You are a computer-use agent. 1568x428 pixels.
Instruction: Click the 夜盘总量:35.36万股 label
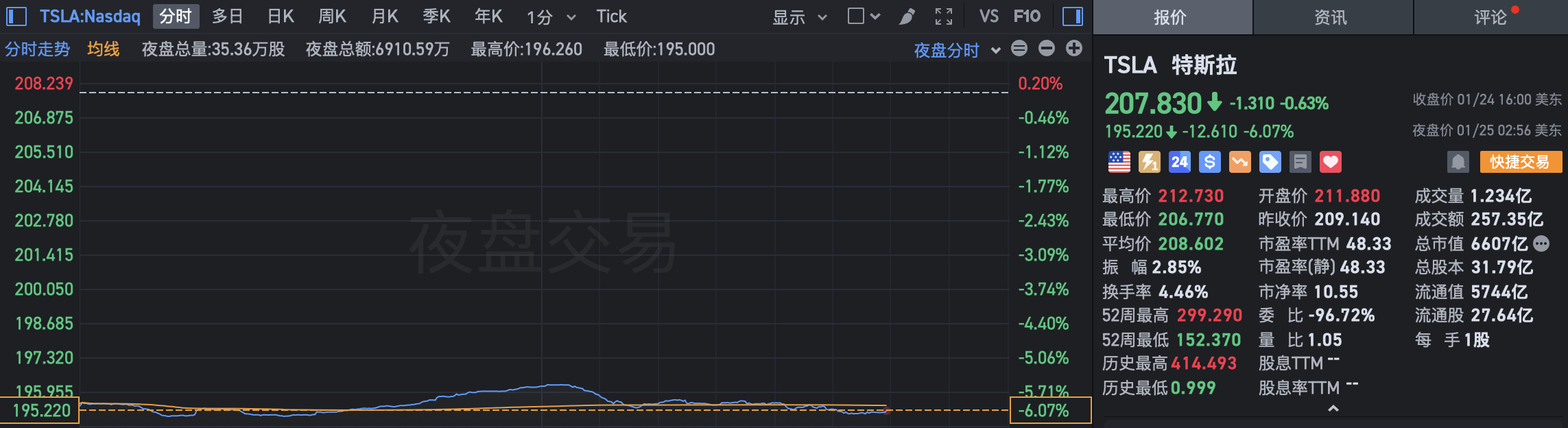(x=213, y=49)
